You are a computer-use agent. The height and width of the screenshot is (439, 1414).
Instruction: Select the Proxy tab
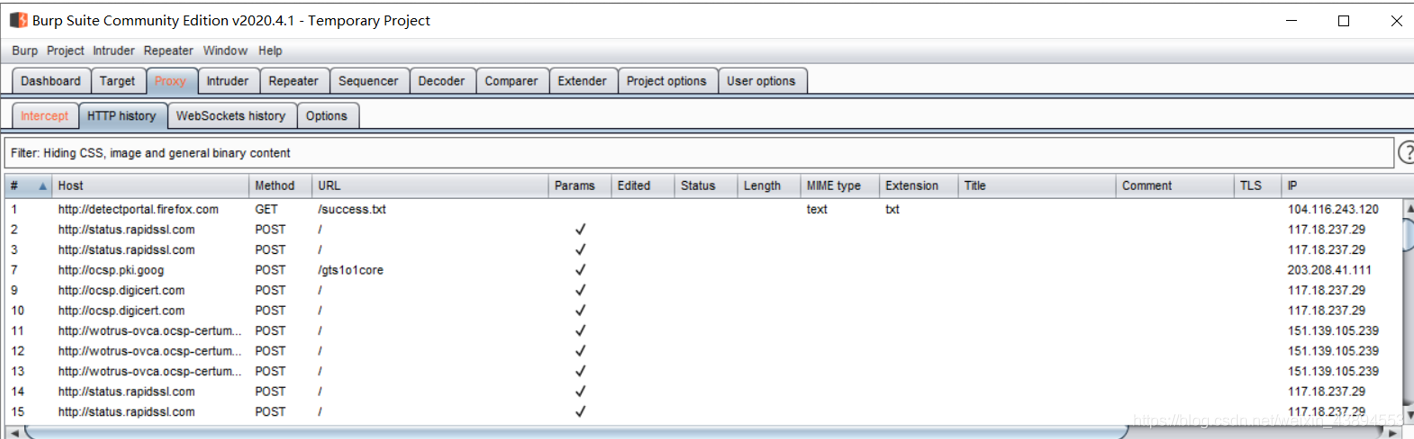click(171, 81)
